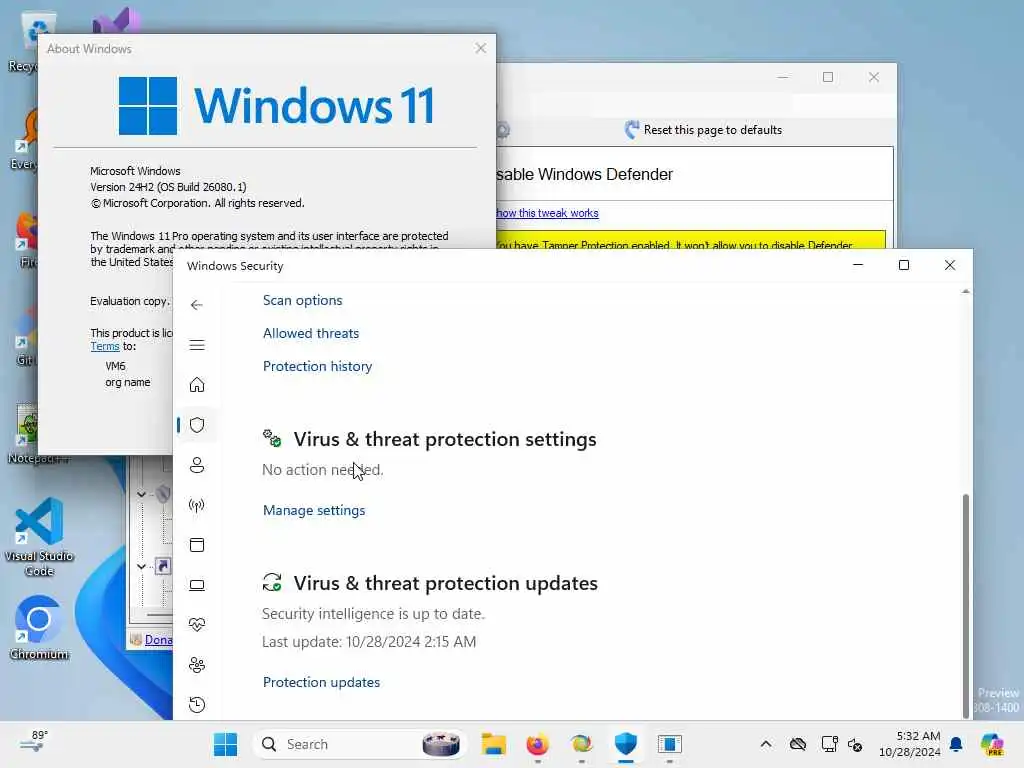Minimize the Windows Security window
Screen dimensions: 1024x768
858,265
